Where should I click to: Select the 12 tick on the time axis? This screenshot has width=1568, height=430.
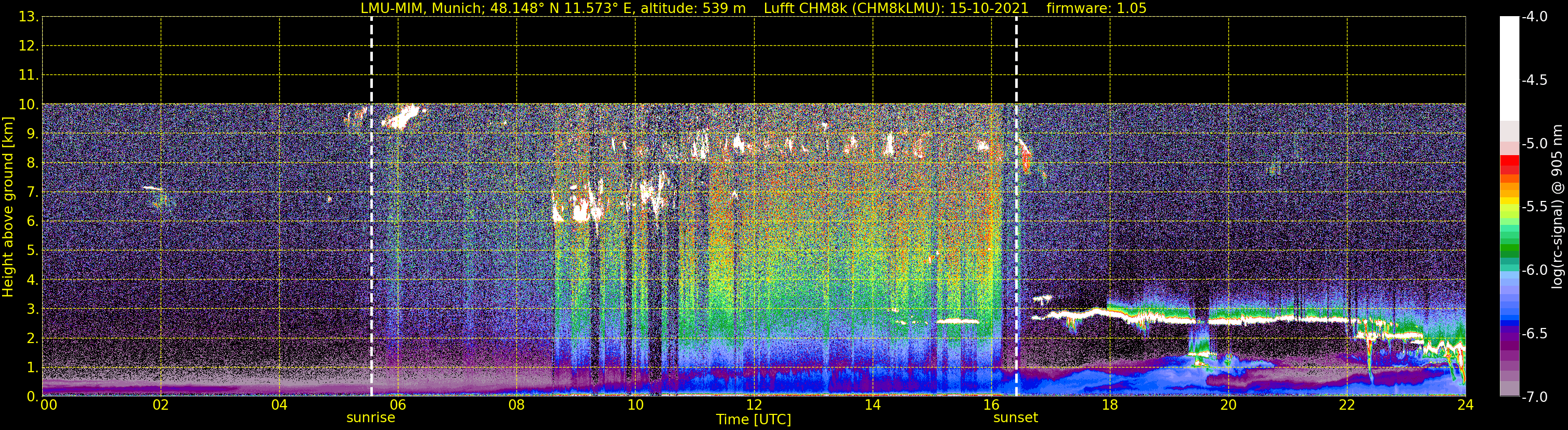[754, 406]
